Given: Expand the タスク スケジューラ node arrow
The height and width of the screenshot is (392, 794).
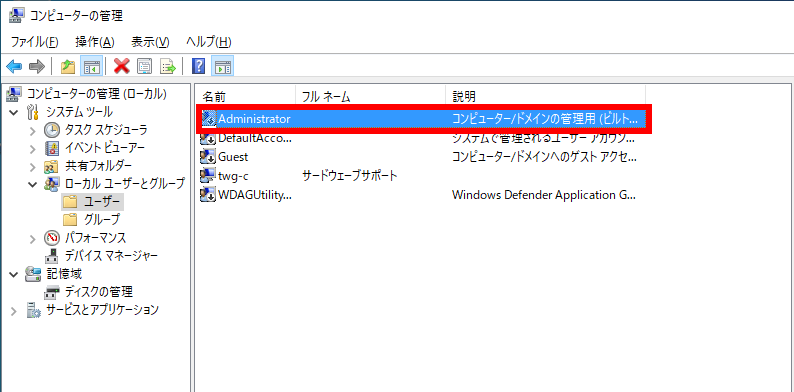Looking at the screenshot, I should (x=33, y=131).
